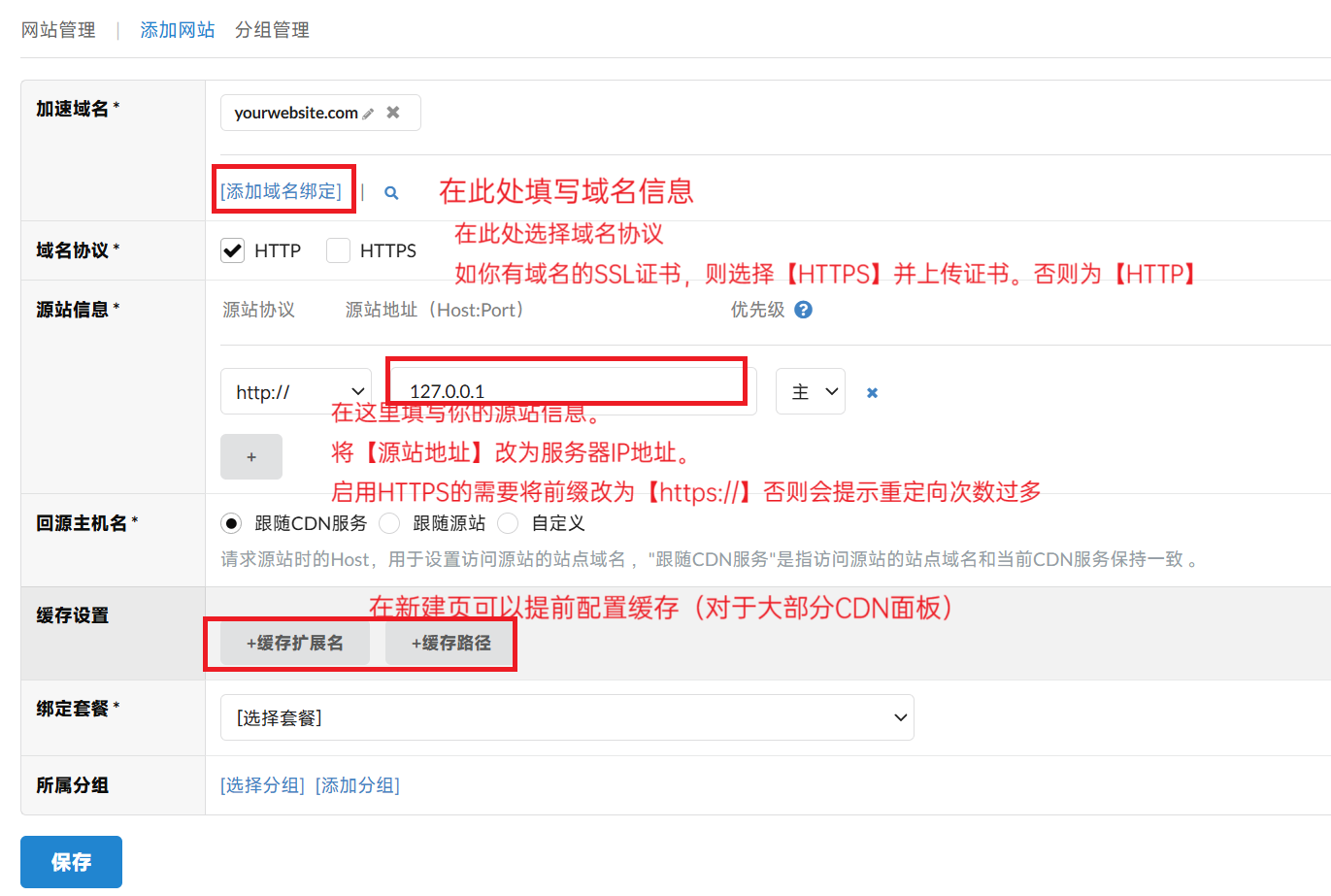
Task: Add another origin with the plus button
Action: [251, 456]
